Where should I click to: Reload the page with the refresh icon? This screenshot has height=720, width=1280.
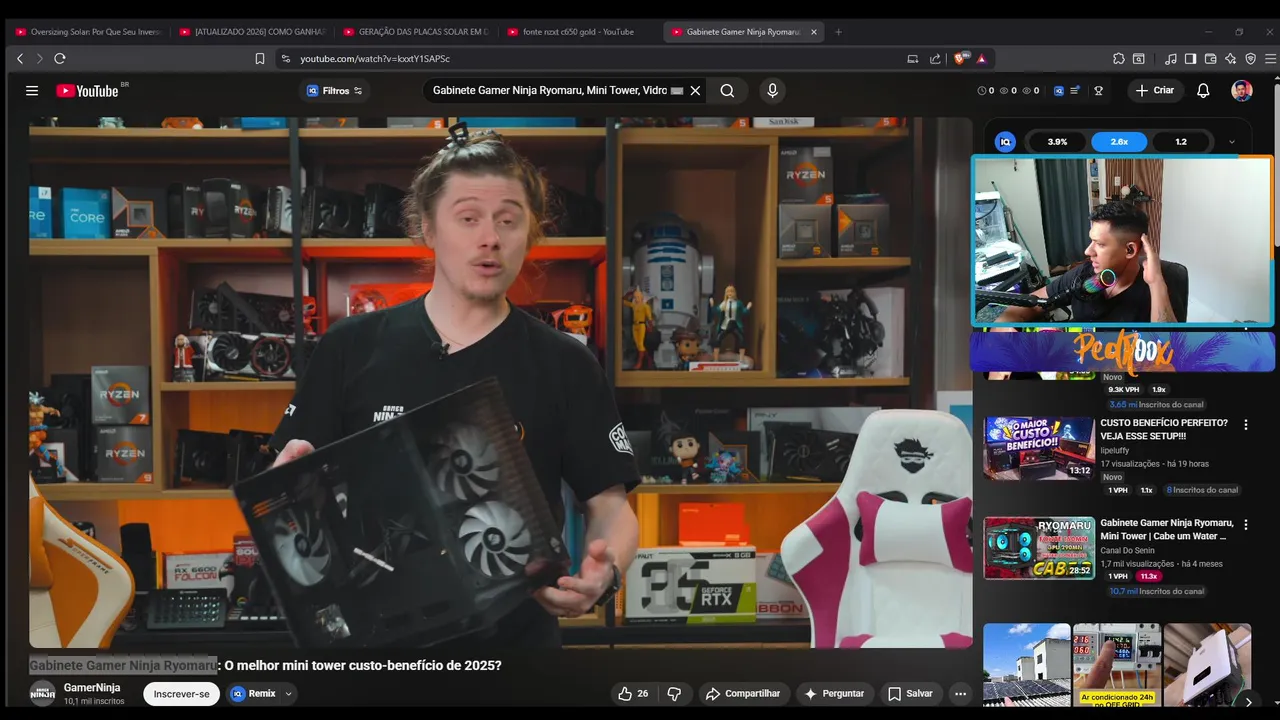tap(60, 59)
